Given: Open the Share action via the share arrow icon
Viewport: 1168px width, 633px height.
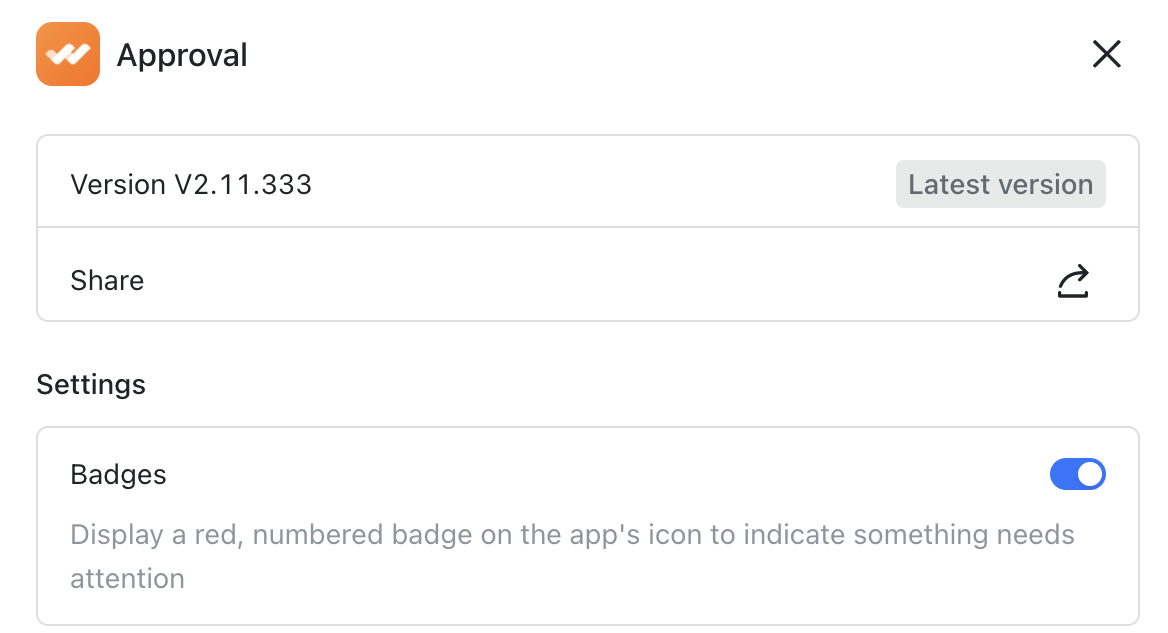Looking at the screenshot, I should point(1073,281).
